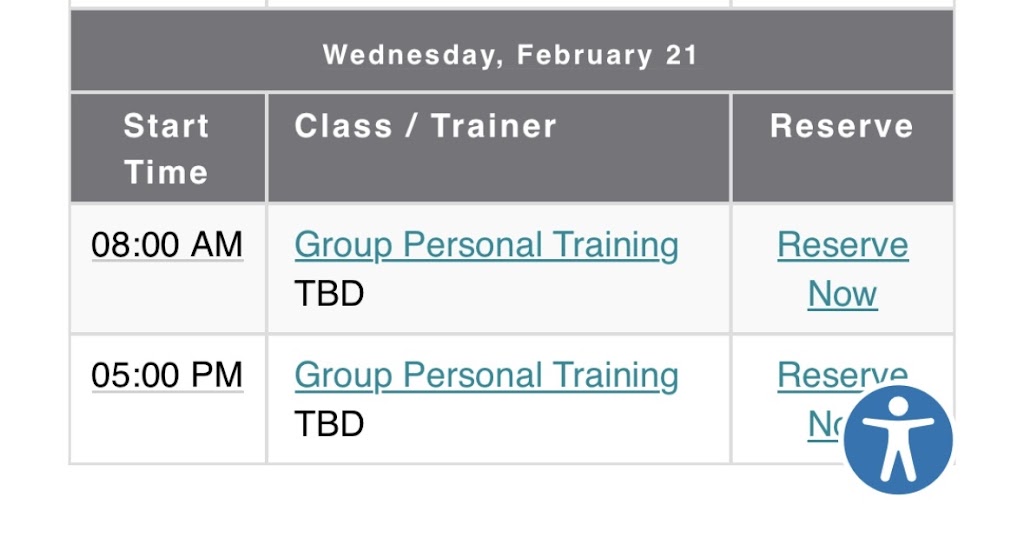Viewport: 1024px width, 558px height.
Task: Reserve the 08:00 AM class now
Action: point(842,269)
